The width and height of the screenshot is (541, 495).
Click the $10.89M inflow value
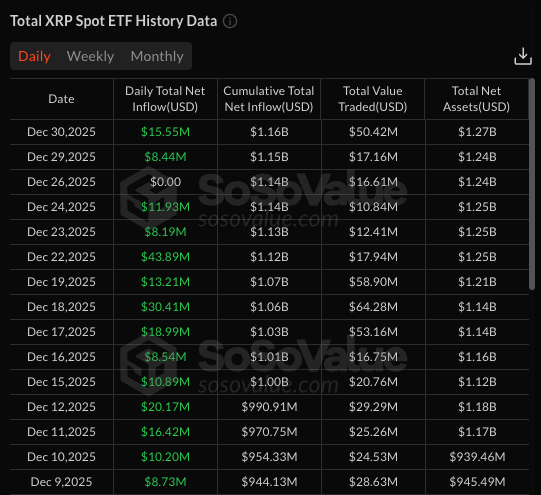165,382
